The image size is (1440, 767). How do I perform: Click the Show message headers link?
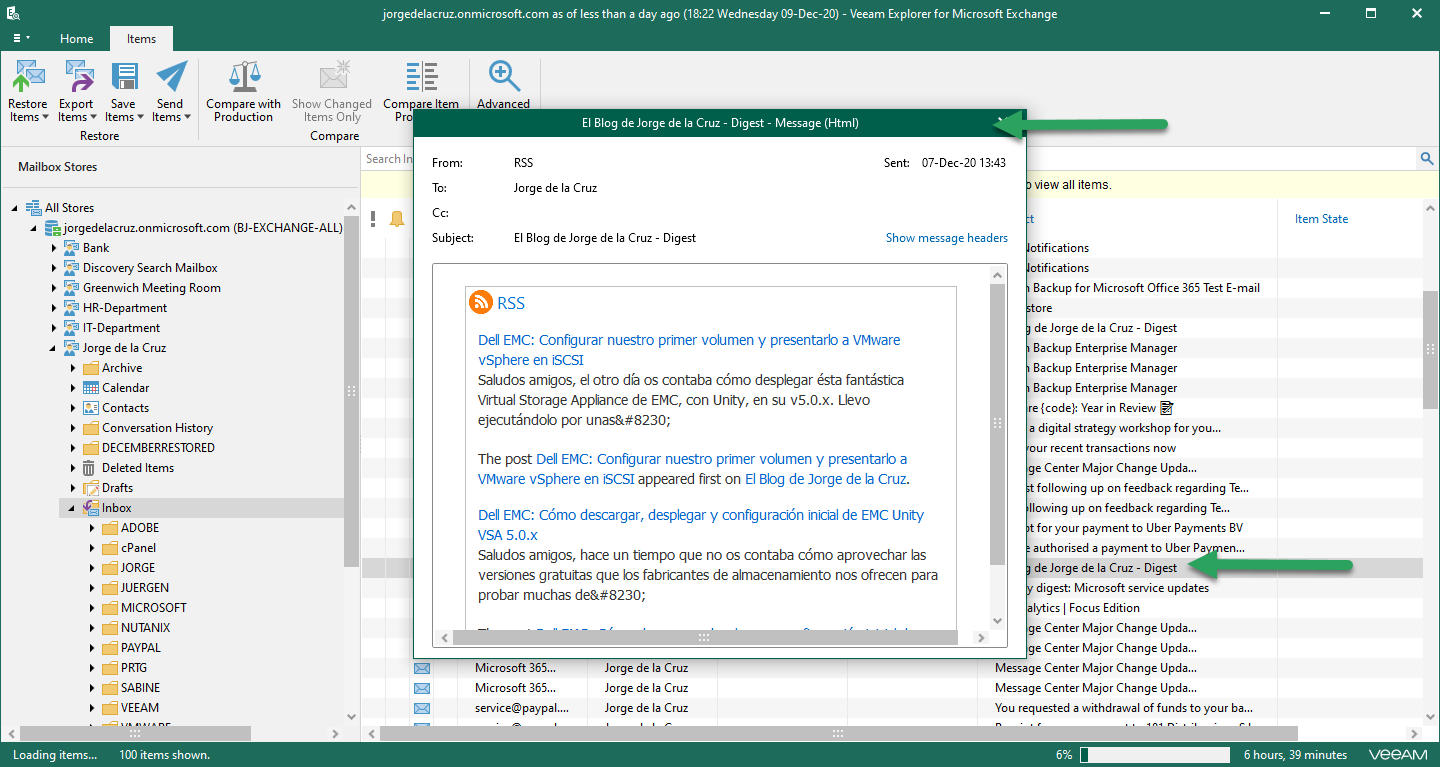click(x=946, y=238)
